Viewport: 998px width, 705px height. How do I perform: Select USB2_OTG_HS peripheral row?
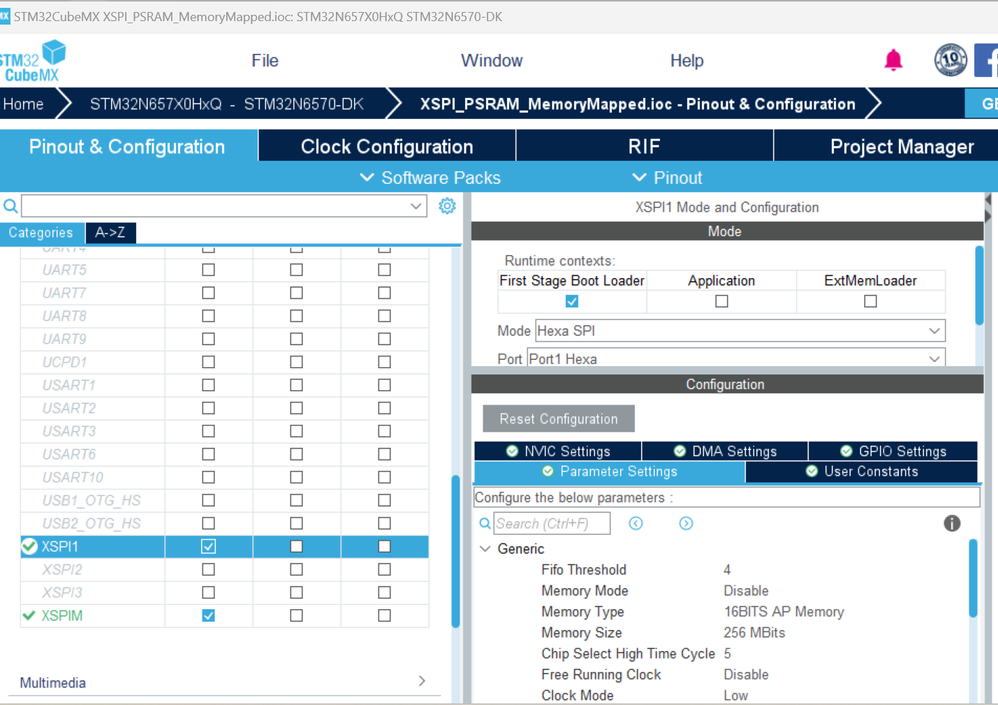[92, 523]
